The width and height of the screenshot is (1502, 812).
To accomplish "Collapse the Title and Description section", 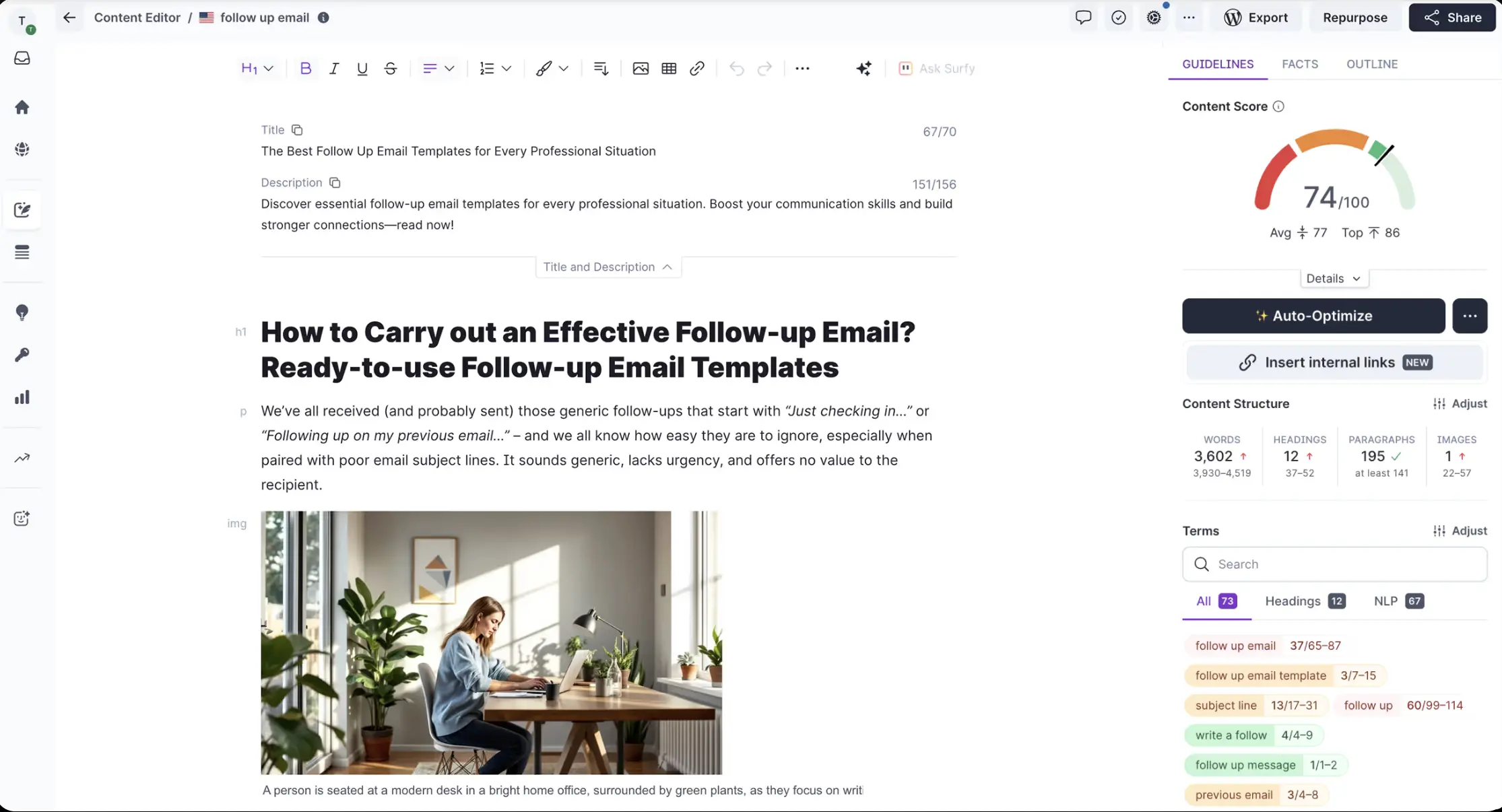I will pos(608,267).
